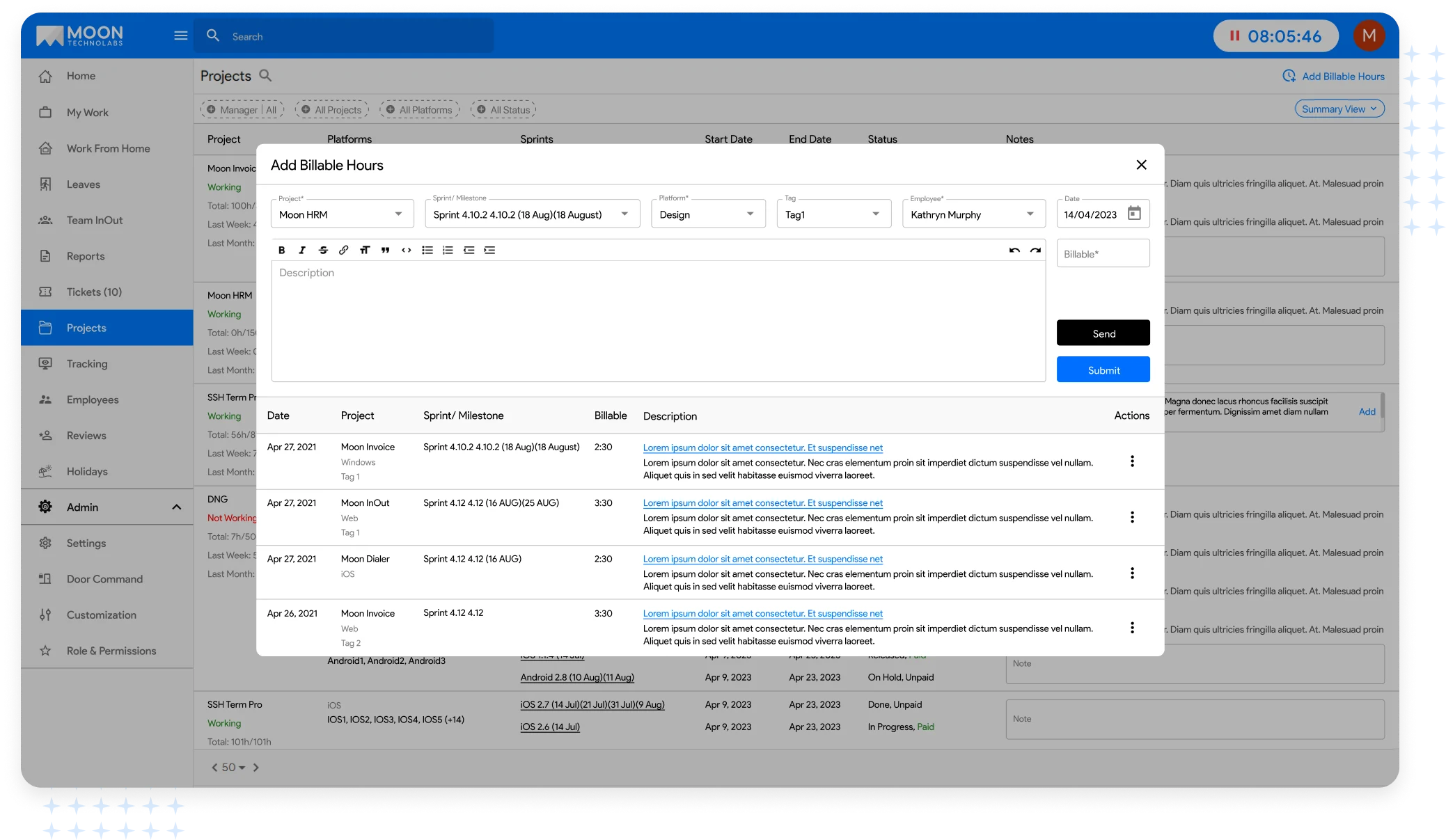Apply strikethrough formatting in editor toolbar
1446x840 pixels.
(x=323, y=251)
